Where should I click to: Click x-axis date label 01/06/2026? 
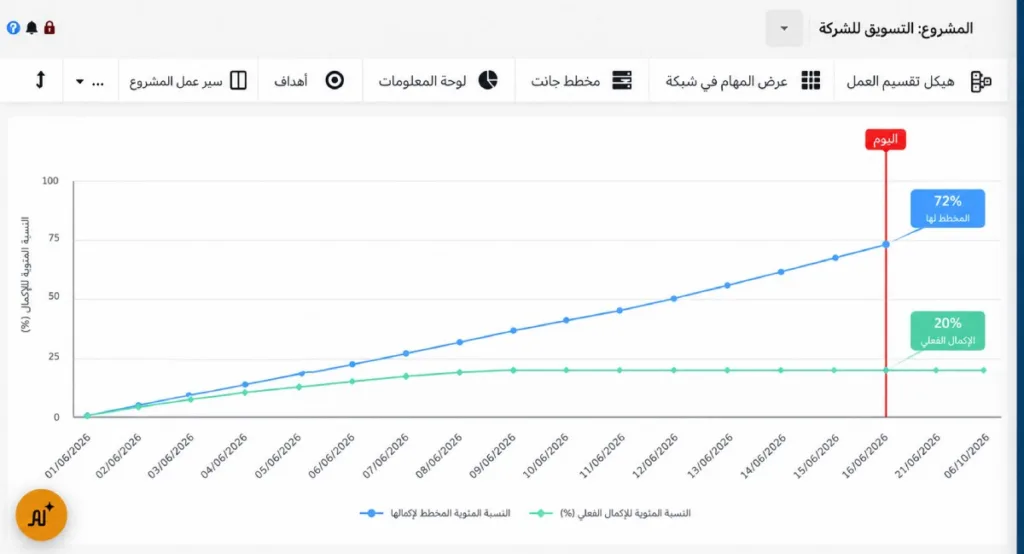coord(68,457)
